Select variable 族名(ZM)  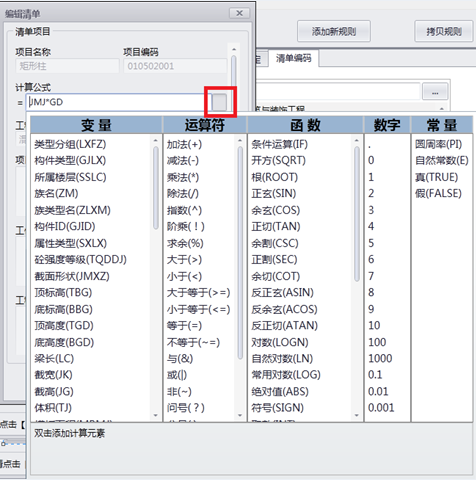point(56,194)
